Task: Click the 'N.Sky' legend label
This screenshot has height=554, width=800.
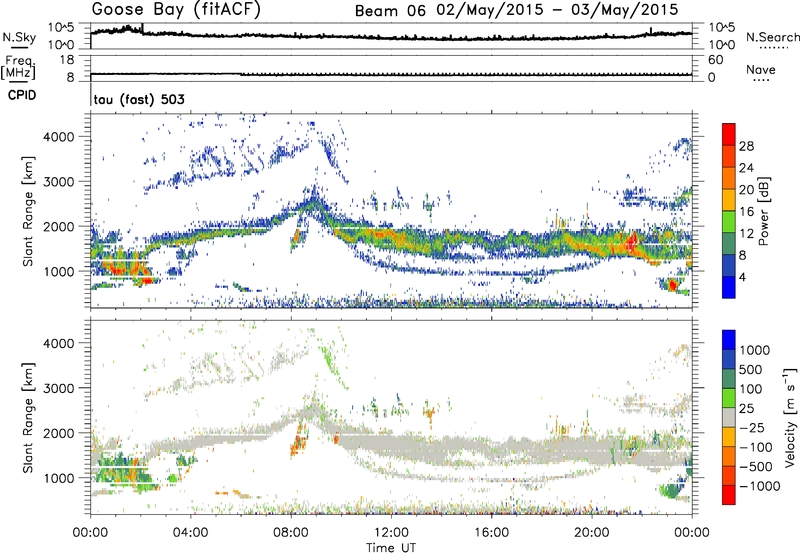Action: tap(19, 37)
